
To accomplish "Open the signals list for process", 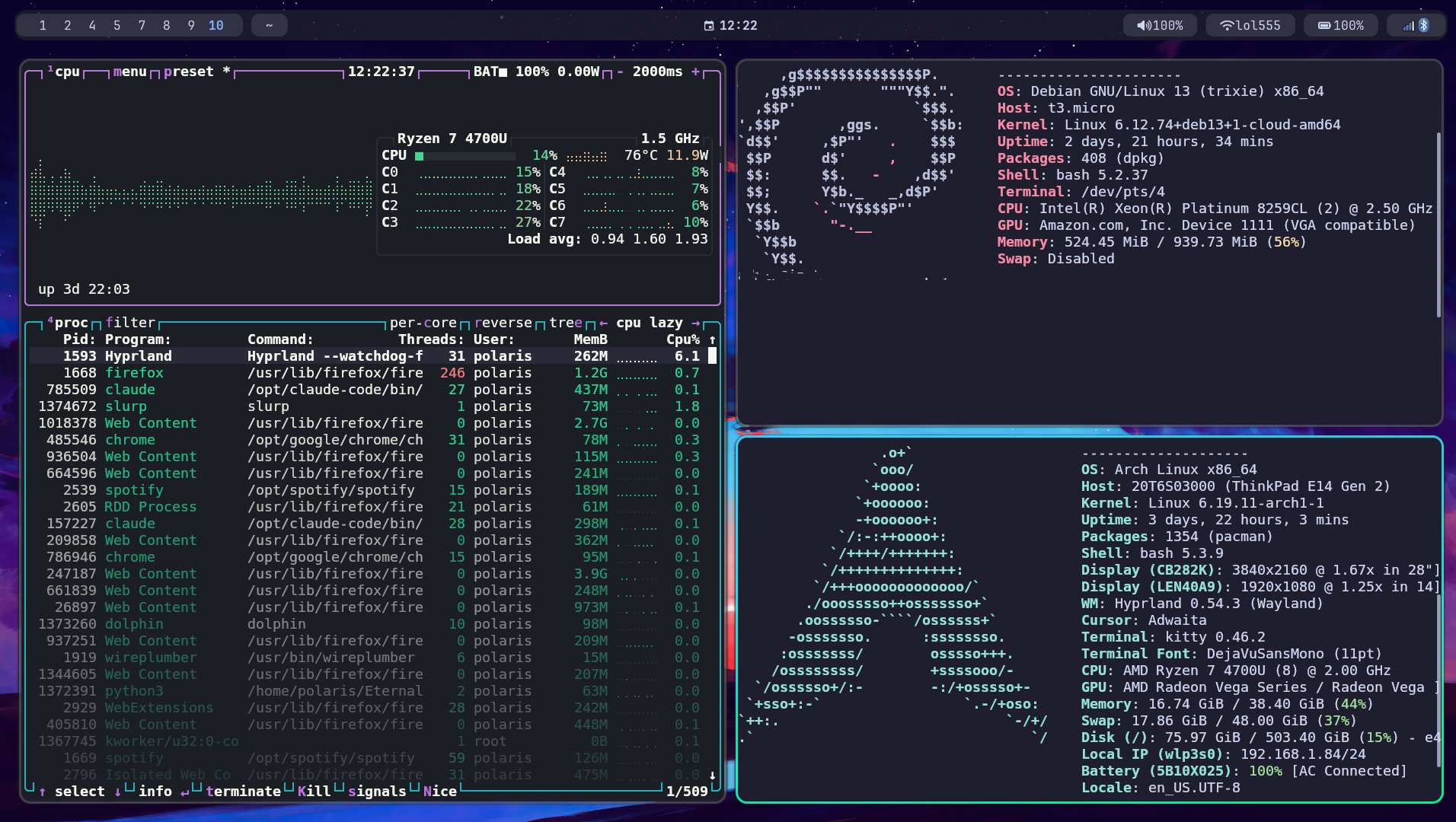I will tap(377, 792).
